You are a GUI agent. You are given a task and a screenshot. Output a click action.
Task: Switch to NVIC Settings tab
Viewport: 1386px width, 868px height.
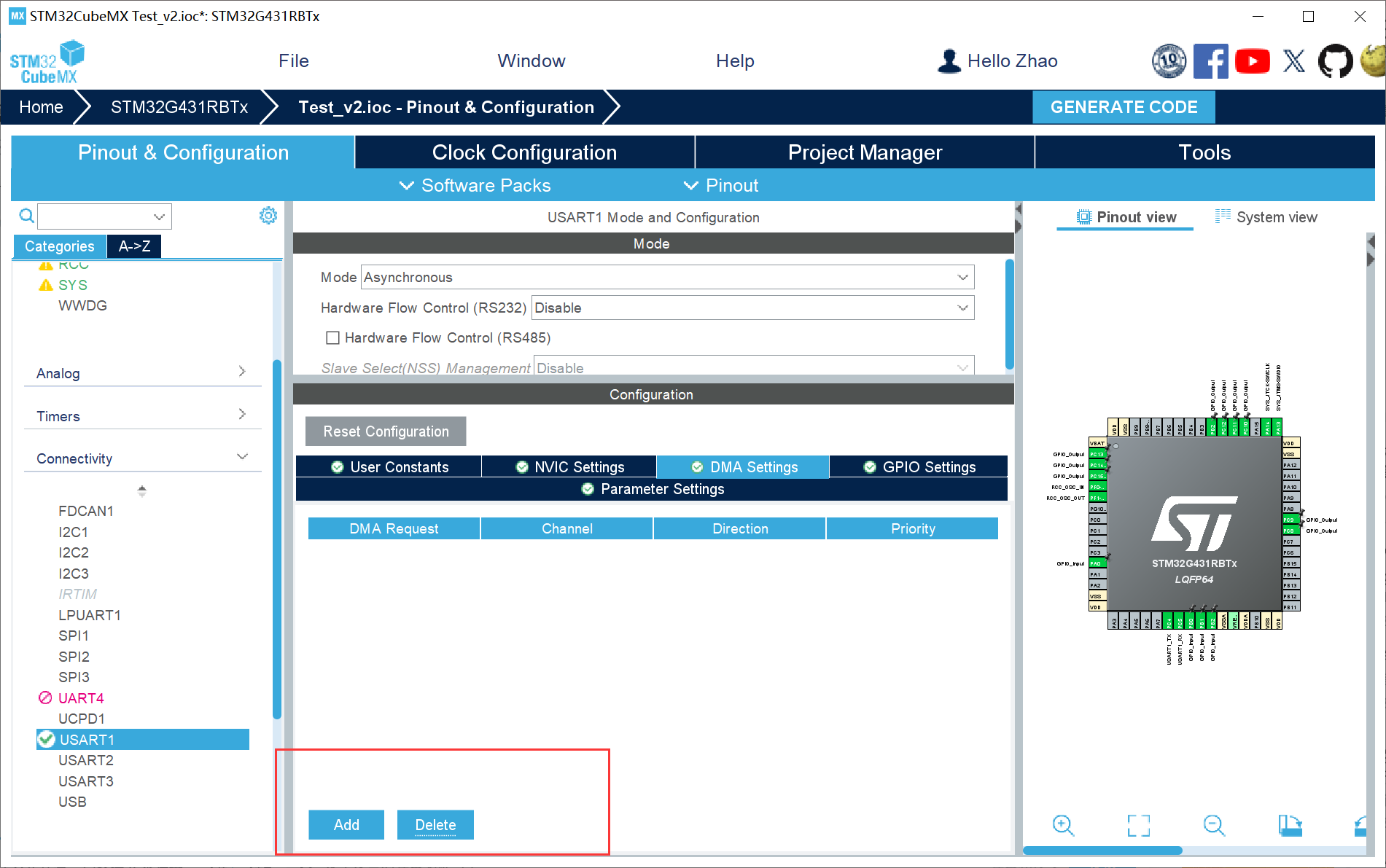[x=569, y=467]
